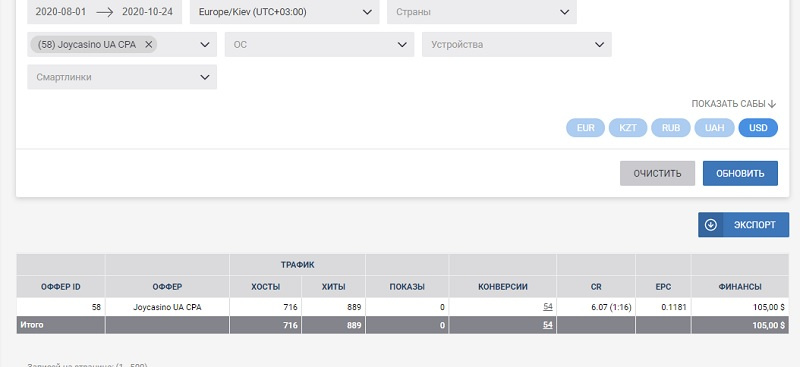Click the download icon on ЭКСПОРТ button
The width and height of the screenshot is (800, 367).
pos(711,225)
